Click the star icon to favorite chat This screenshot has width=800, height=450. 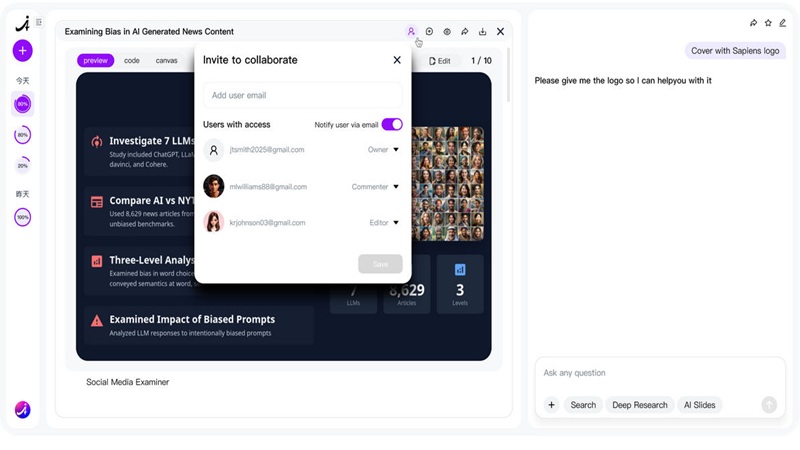pyautogui.click(x=768, y=22)
